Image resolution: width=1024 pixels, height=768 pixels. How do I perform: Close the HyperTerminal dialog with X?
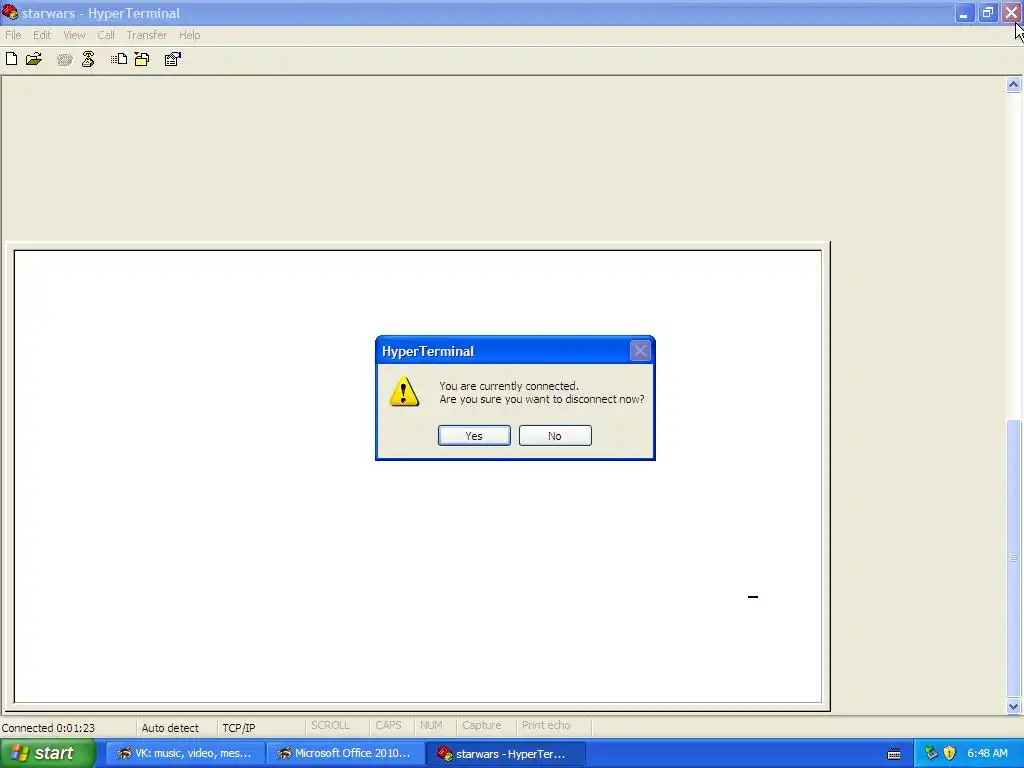click(x=640, y=351)
